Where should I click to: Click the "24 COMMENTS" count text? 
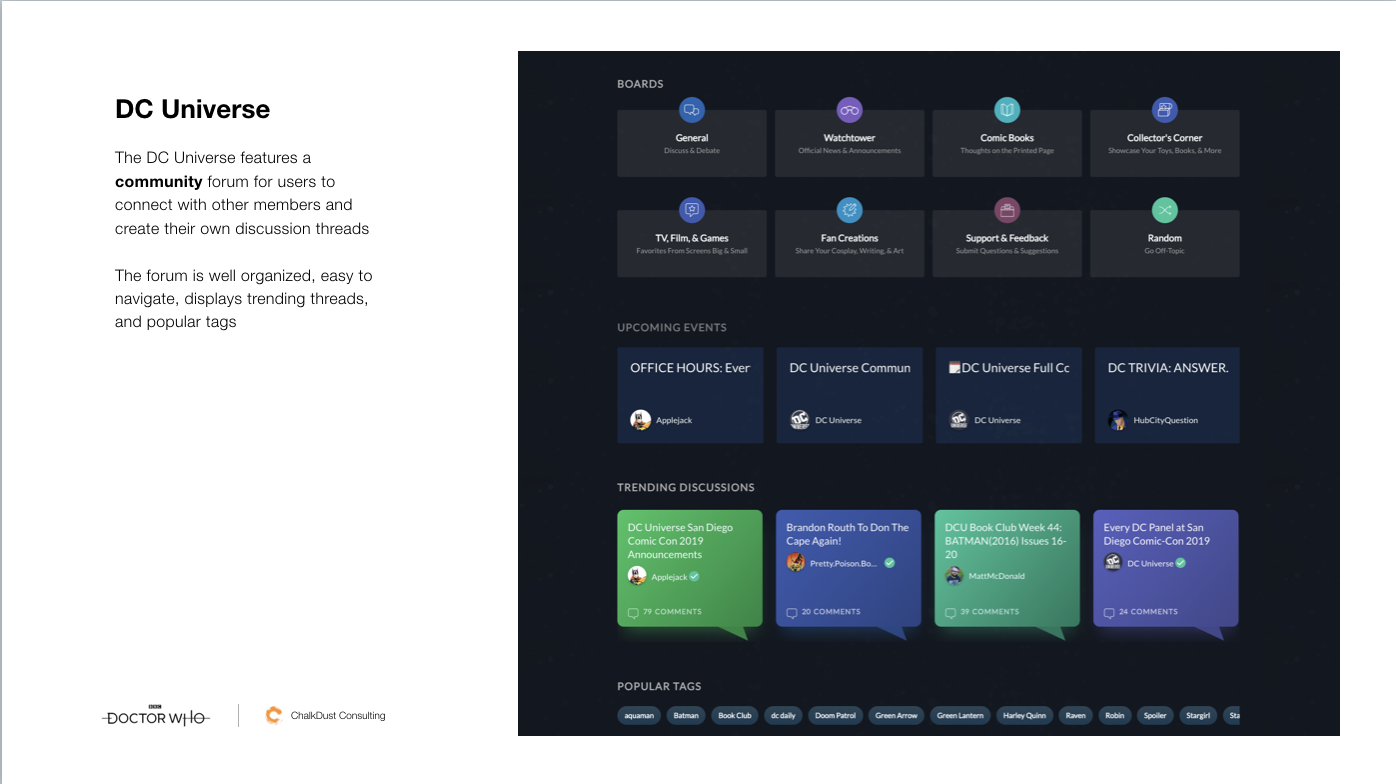tap(1148, 612)
